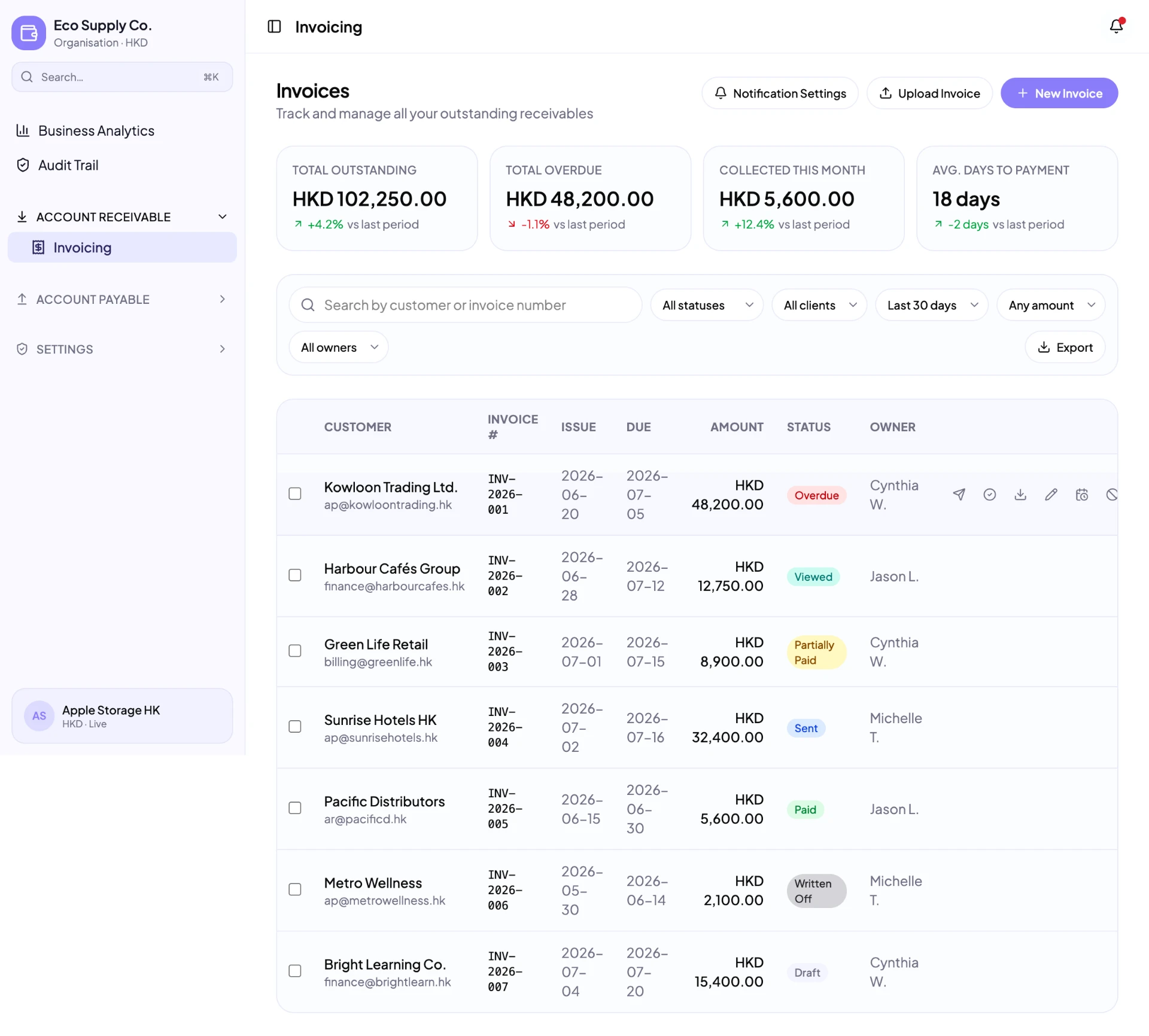
Task: Focus the sidebar Search field
Action: coord(122,77)
